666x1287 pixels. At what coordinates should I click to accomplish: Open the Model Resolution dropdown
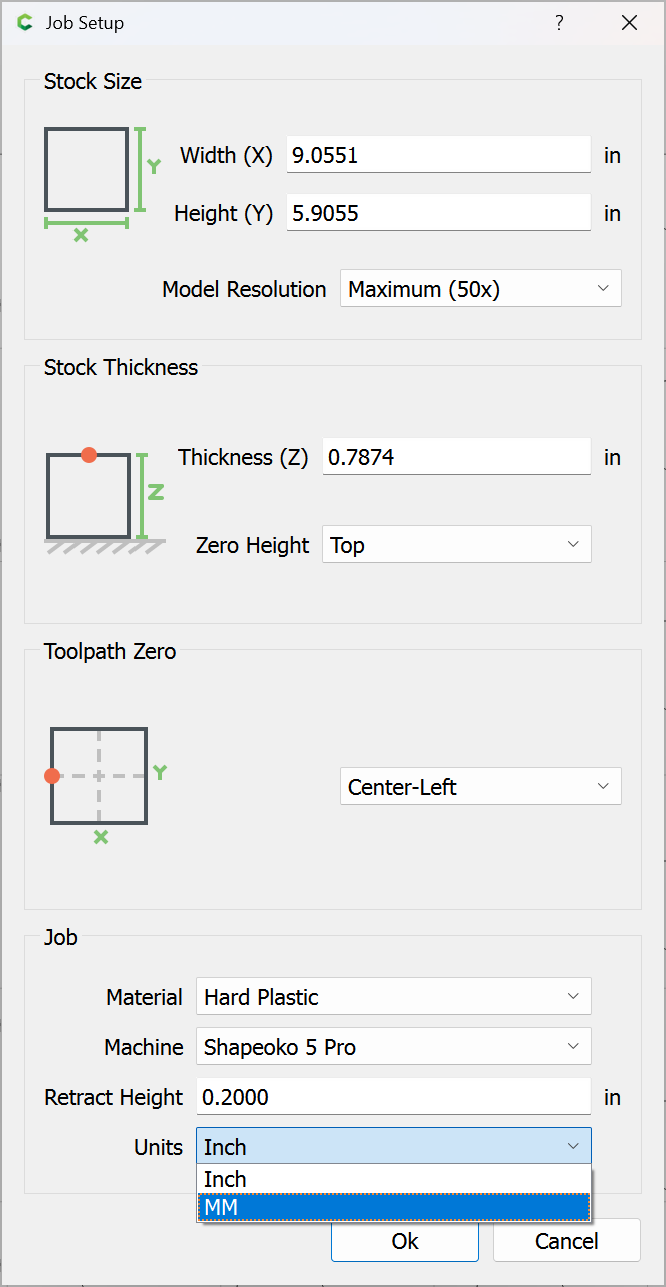[480, 289]
